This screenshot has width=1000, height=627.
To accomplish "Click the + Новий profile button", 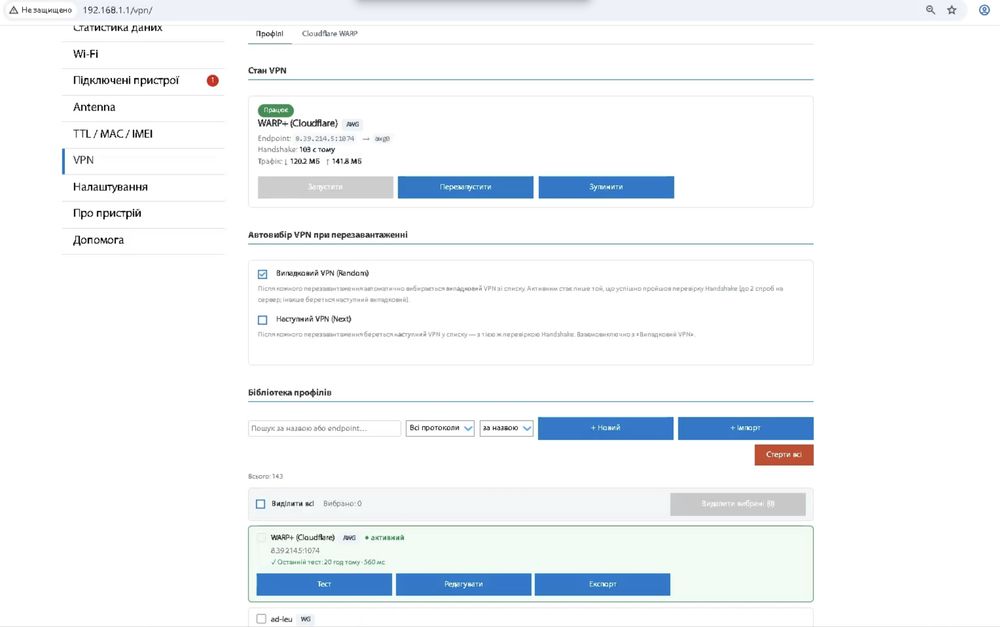I will click(x=605, y=428).
